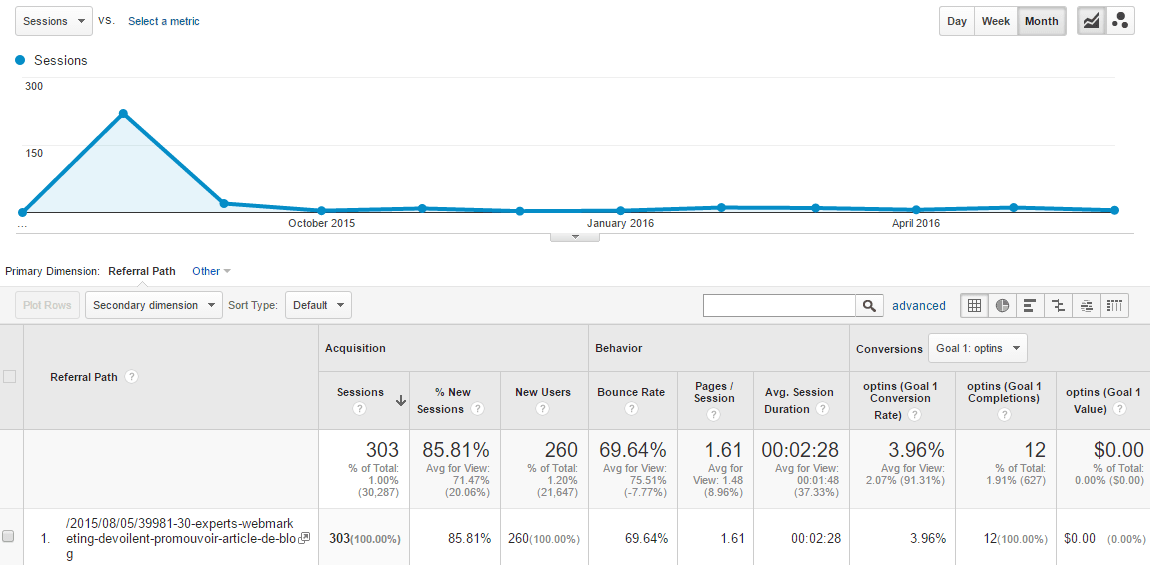Set chart granularity to Week
Screen dimensions: 1150x565
pyautogui.click(x=995, y=21)
